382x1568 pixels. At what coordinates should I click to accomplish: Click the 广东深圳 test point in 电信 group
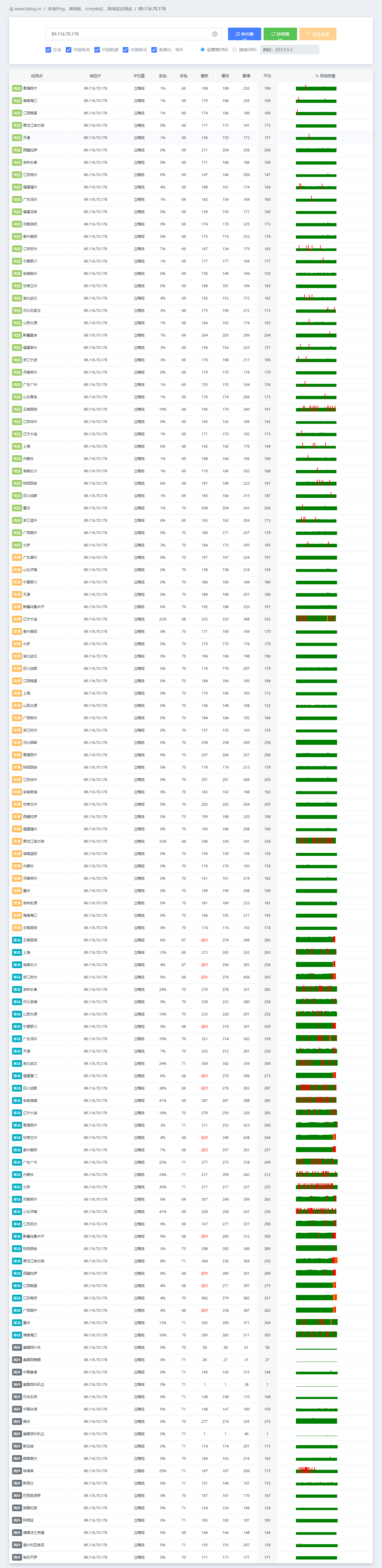30,199
